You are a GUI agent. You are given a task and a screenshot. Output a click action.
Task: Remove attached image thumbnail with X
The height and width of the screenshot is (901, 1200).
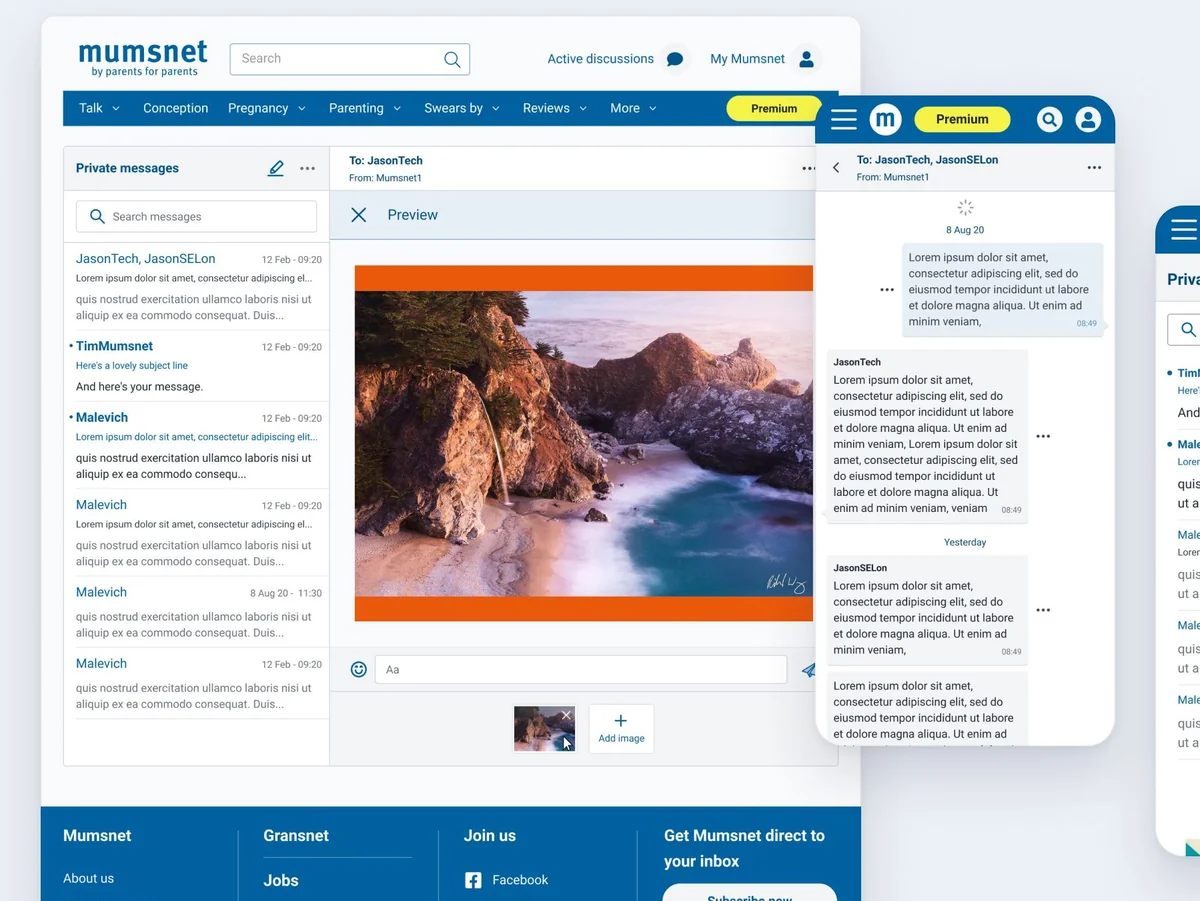click(x=566, y=715)
